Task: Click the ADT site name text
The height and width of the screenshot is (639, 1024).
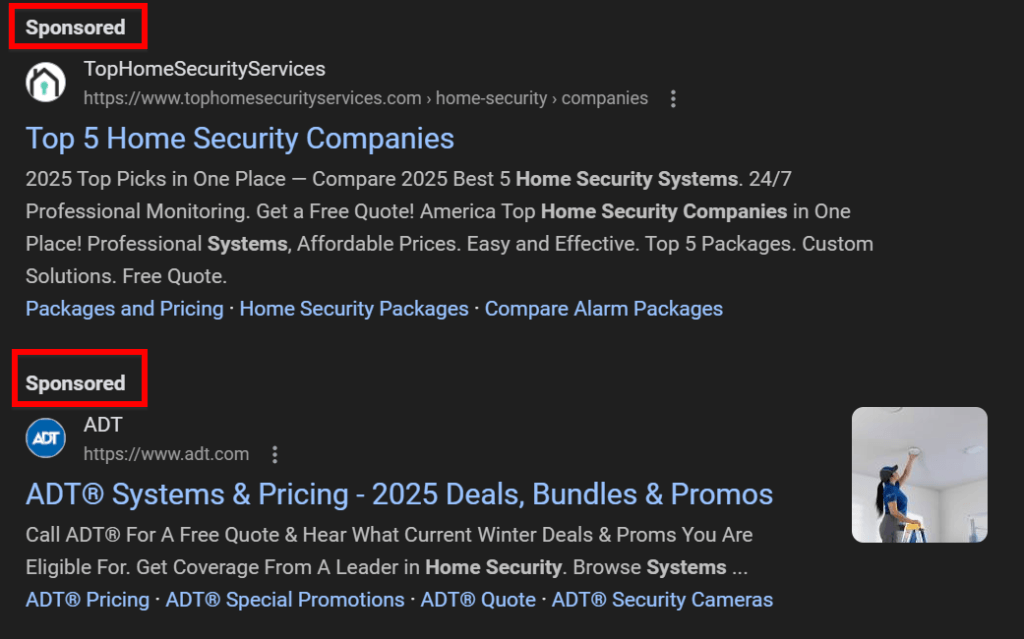Action: pos(103,425)
